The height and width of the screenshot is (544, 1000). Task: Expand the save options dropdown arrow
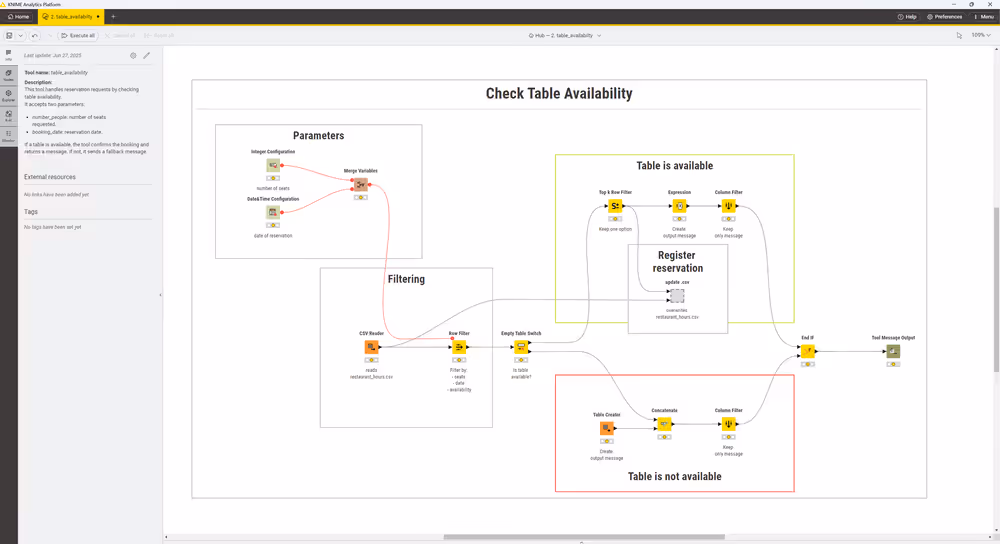21,35
